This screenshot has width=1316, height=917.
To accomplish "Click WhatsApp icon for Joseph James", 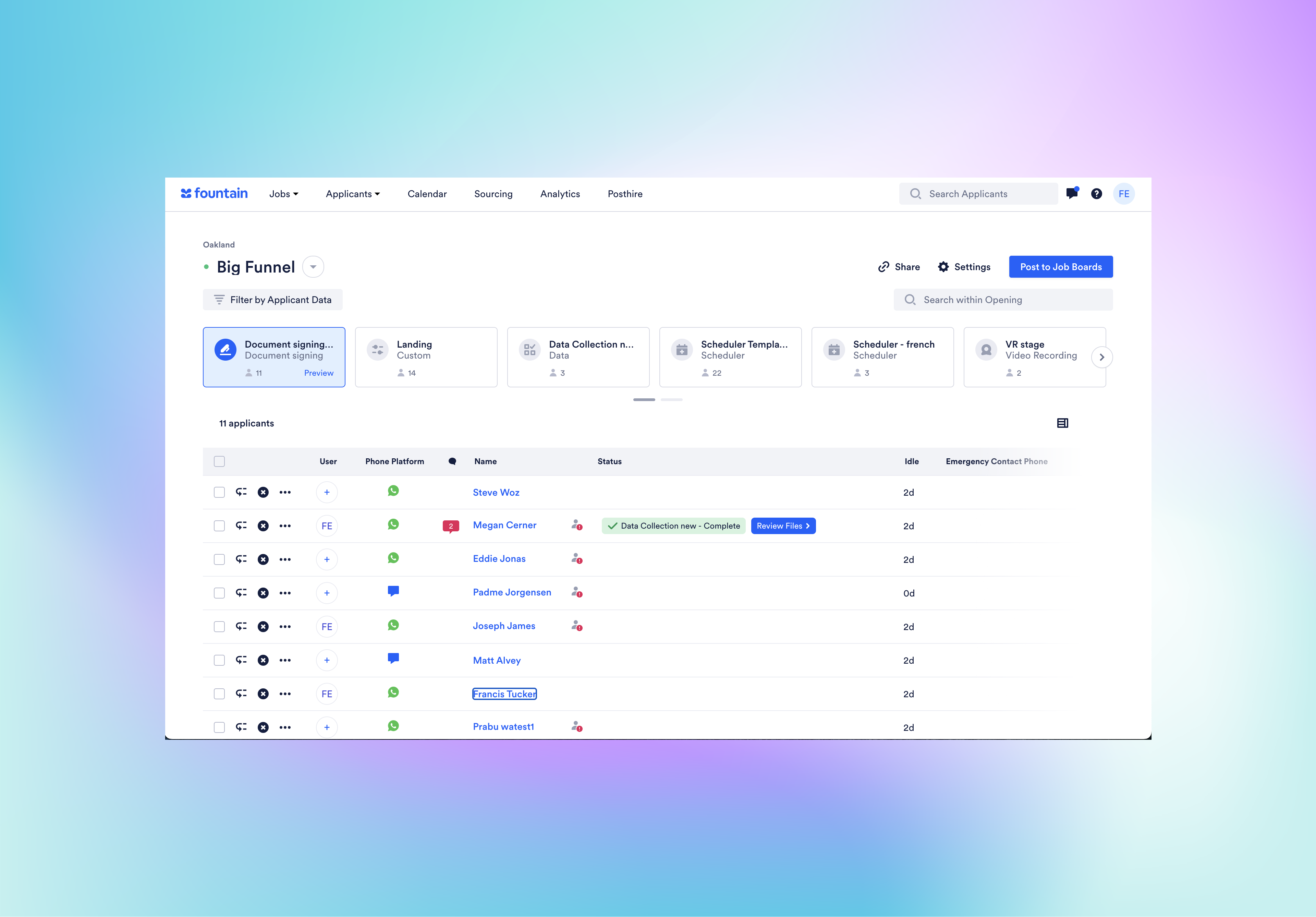I will tap(393, 625).
